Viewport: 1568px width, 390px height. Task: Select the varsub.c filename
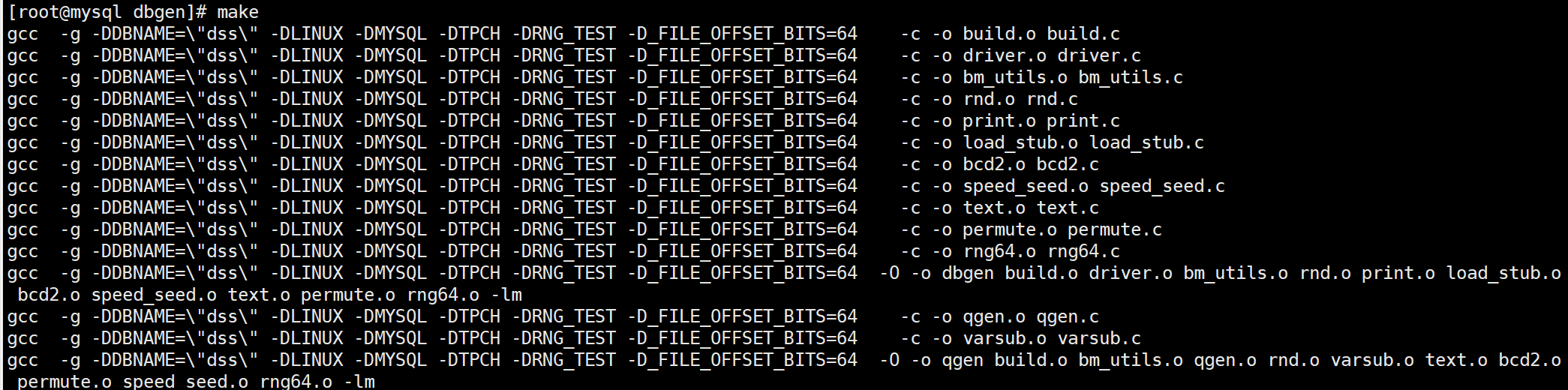(x=1099, y=338)
